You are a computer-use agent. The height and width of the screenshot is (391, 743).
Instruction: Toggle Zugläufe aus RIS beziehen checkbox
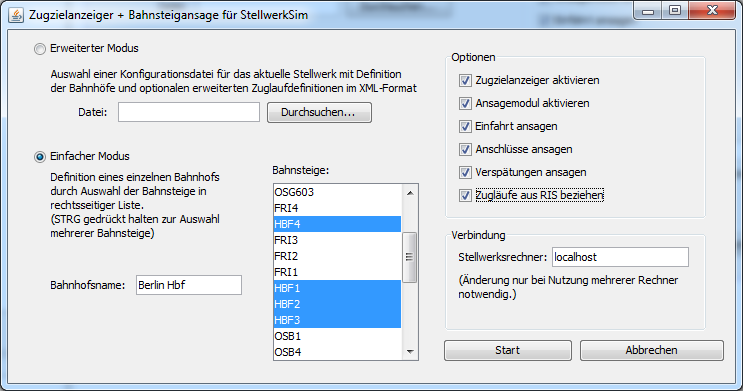pos(465,195)
